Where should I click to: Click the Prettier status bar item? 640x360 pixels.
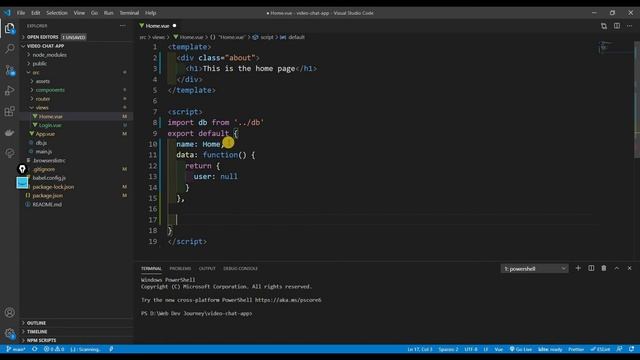click(x=576, y=349)
